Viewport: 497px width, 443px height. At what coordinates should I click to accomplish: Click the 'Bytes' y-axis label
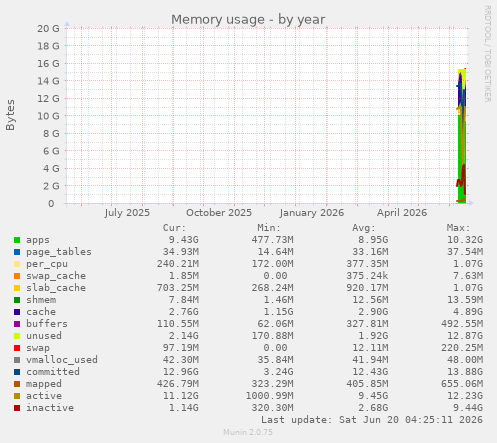click(10, 115)
